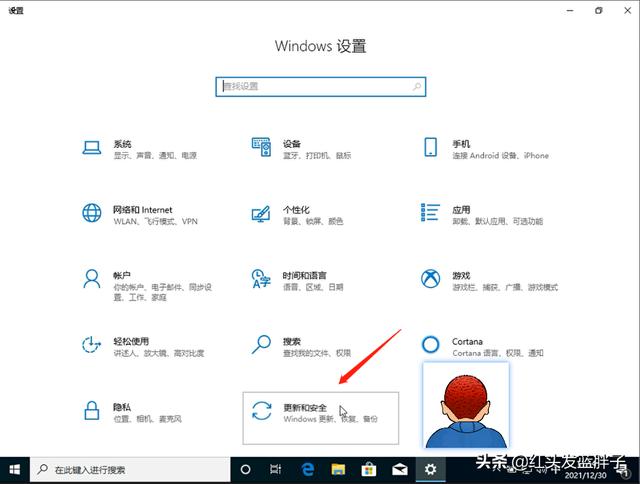Click the 搜索 category title text
This screenshot has width=640, height=484.
(x=292, y=341)
